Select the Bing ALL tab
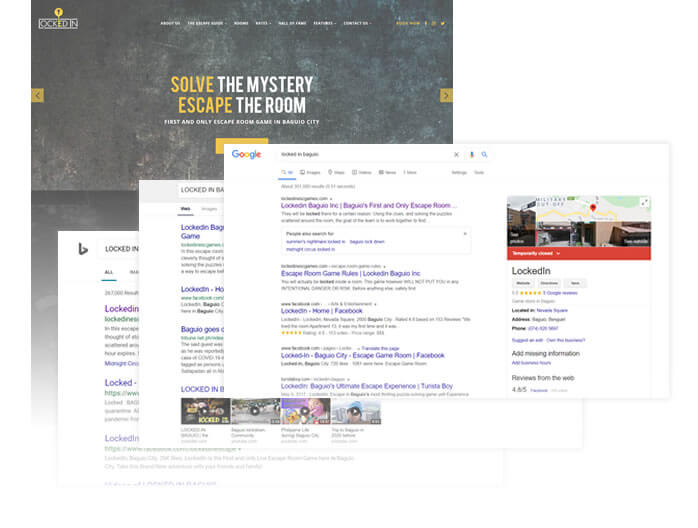698x528 pixels. coord(109,272)
